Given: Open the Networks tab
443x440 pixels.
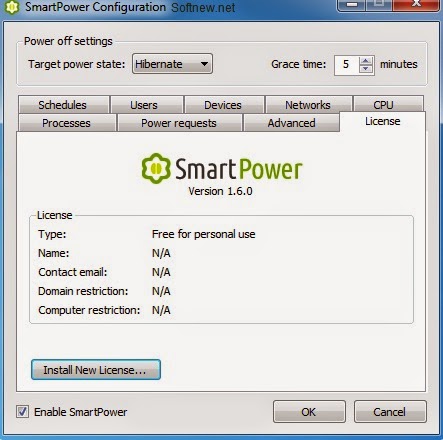Looking at the screenshot, I should pos(308,105).
